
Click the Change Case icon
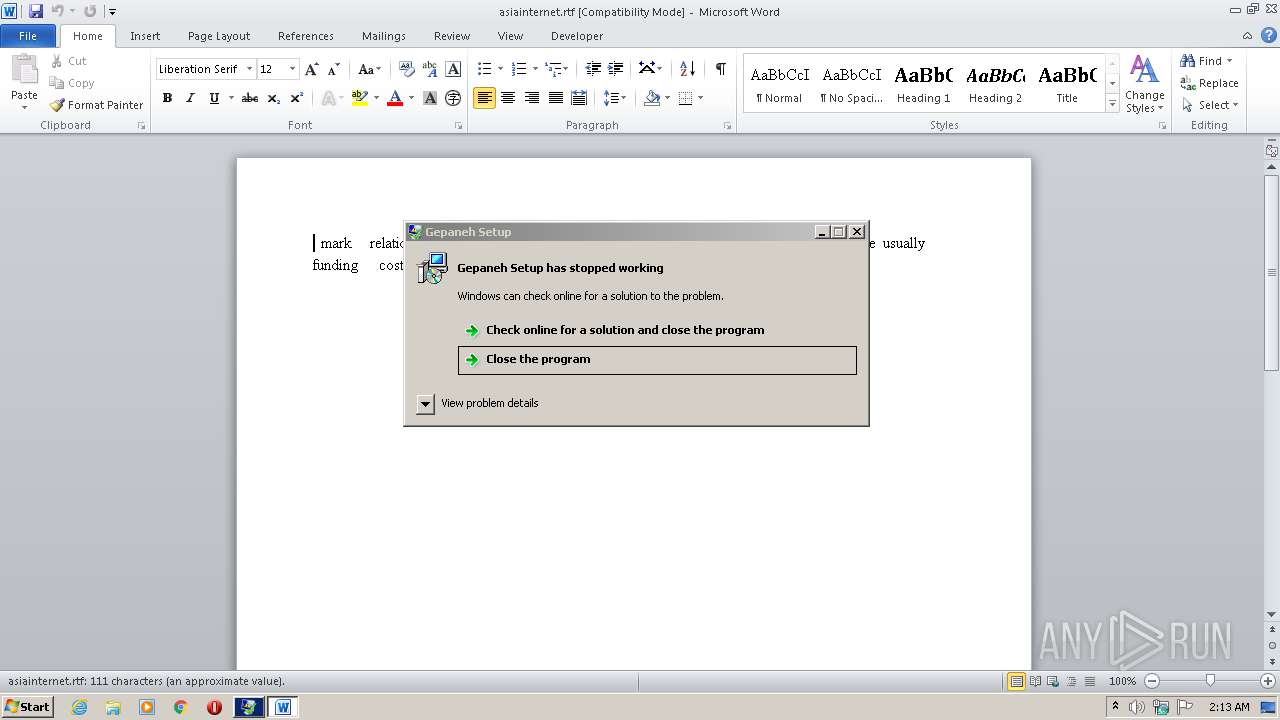point(367,69)
